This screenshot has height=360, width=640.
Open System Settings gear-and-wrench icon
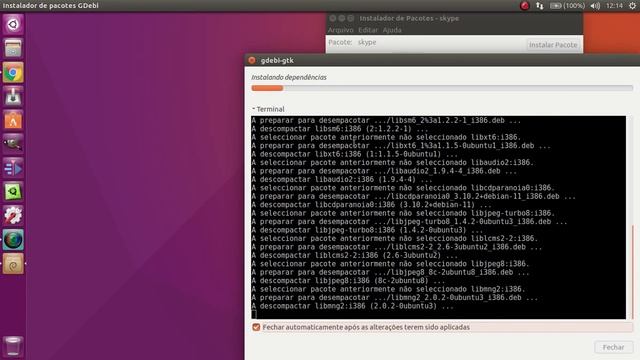pos(13,216)
